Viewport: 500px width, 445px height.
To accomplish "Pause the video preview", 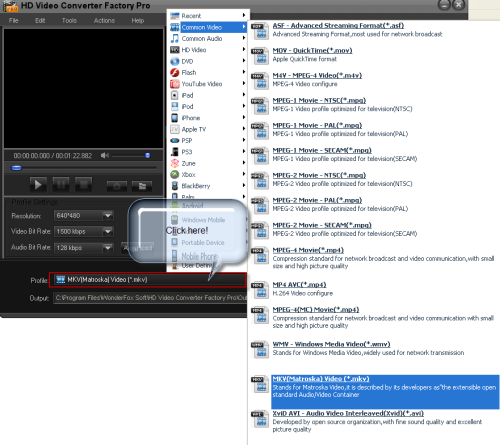I will pyautogui.click(x=61, y=185).
